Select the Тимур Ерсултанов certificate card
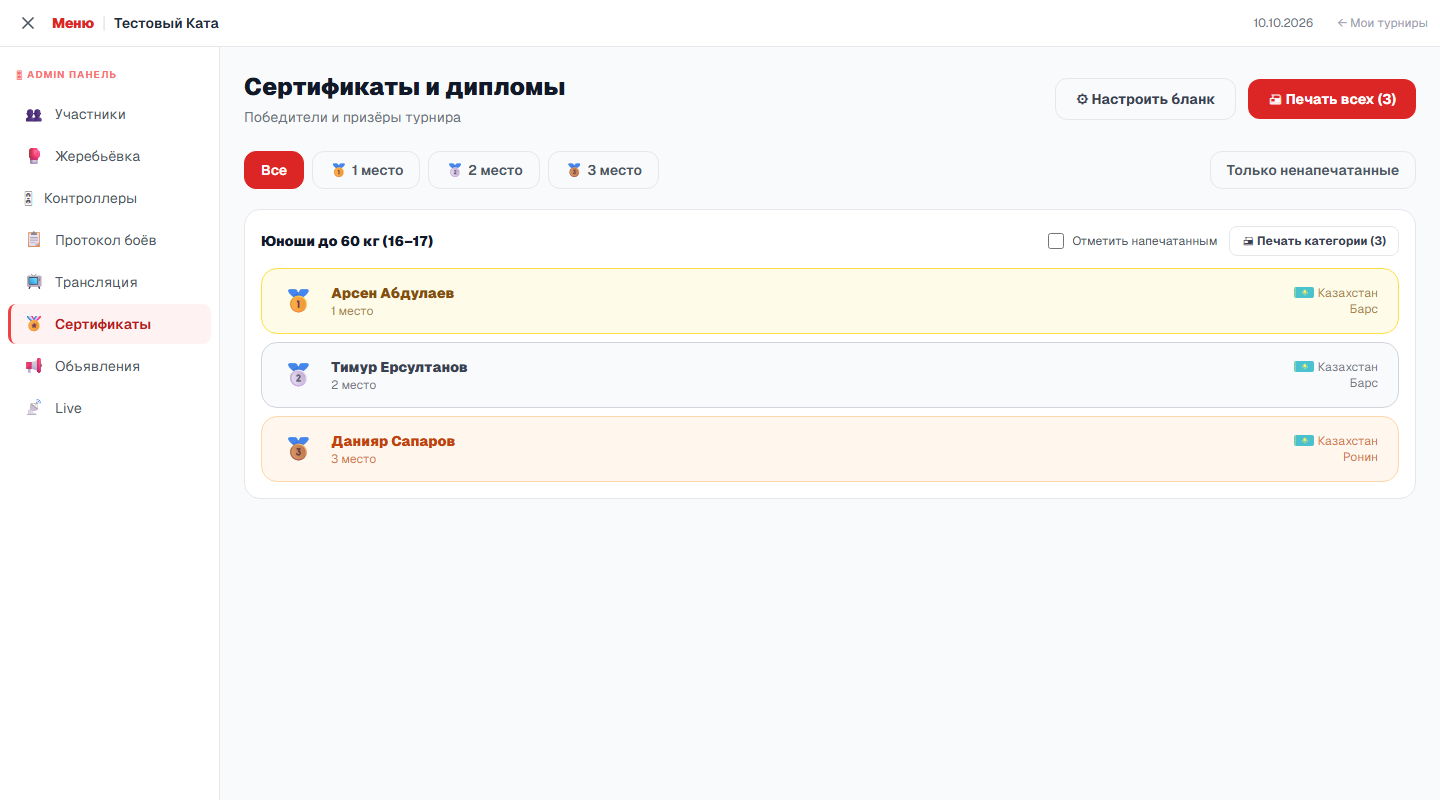 tap(830, 375)
